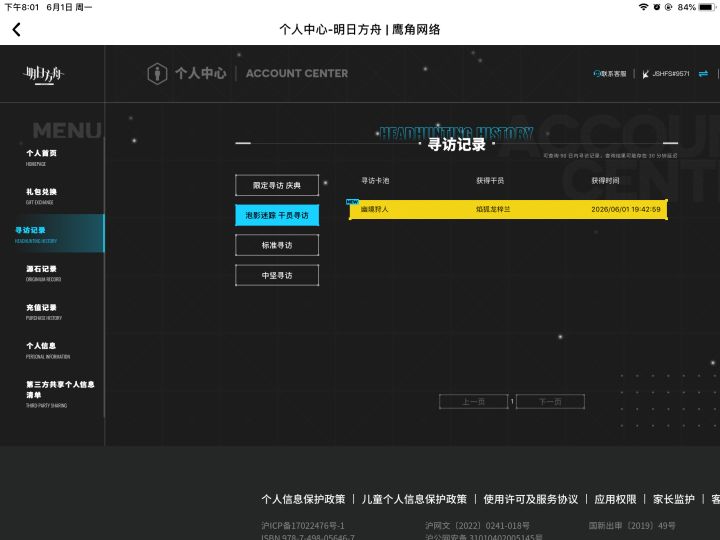Image resolution: width=720 pixels, height=540 pixels.
Task: Select the 标准寻访 filter button
Action: [277, 245]
